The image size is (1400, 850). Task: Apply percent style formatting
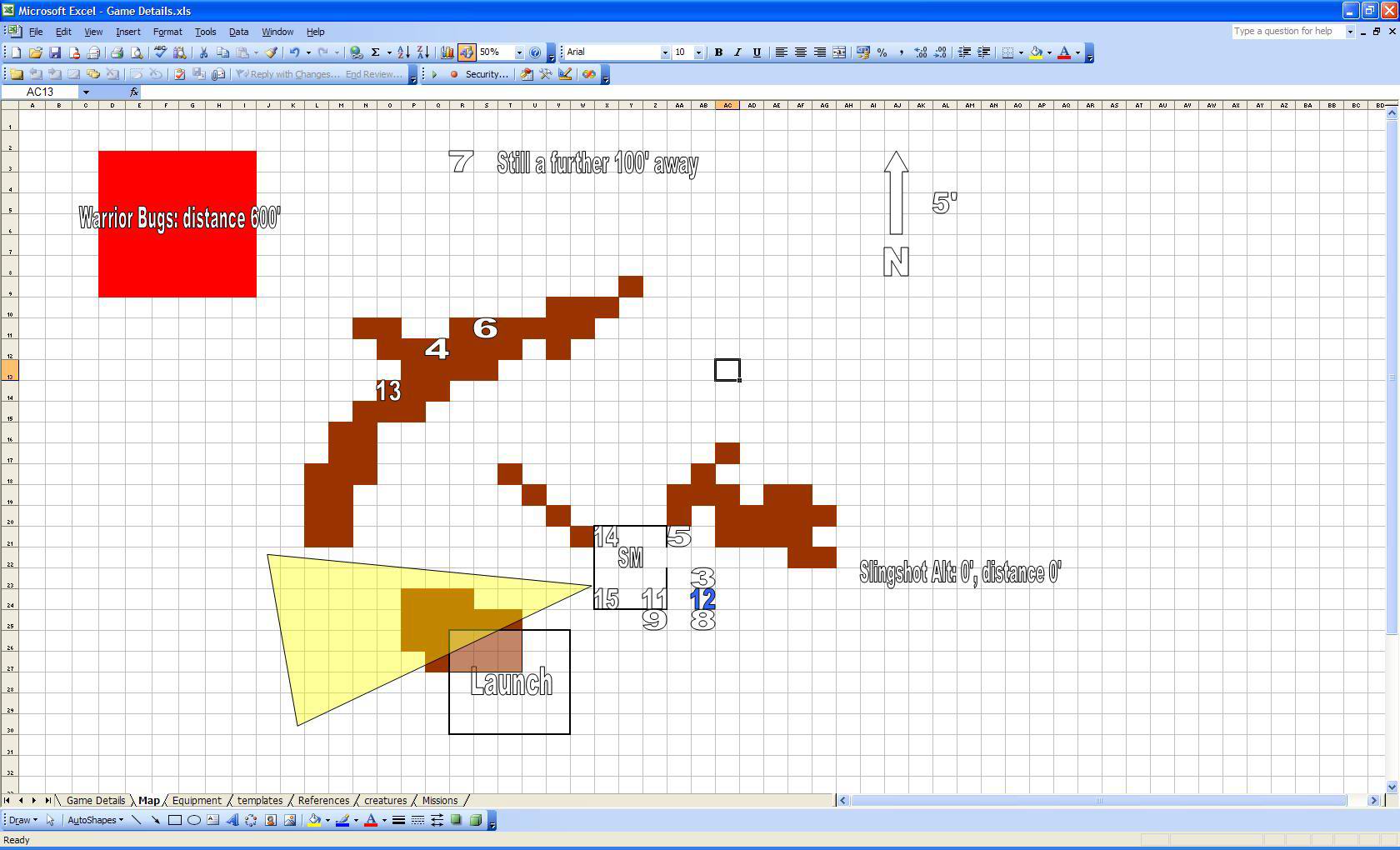[x=882, y=52]
